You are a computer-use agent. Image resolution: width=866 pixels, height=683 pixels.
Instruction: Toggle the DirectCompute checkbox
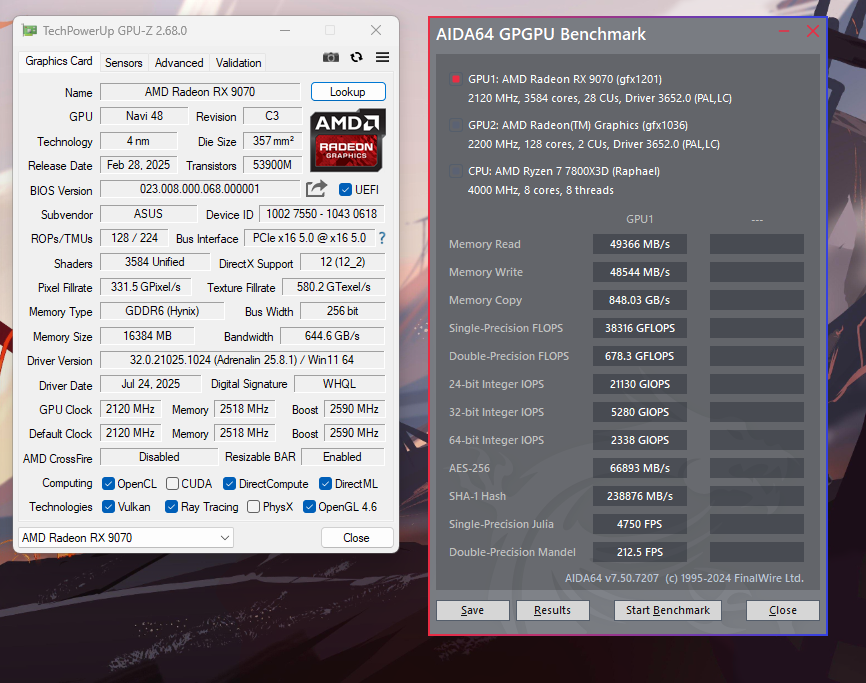229,484
